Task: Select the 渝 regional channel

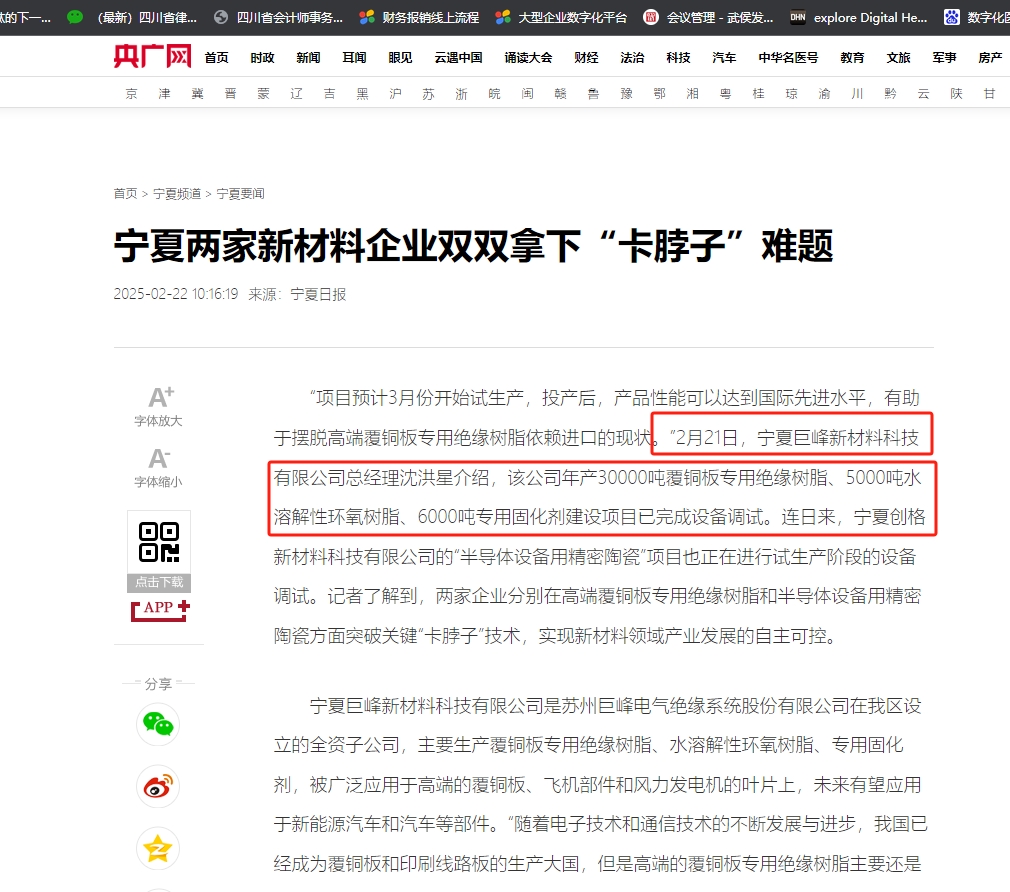Action: pos(824,93)
